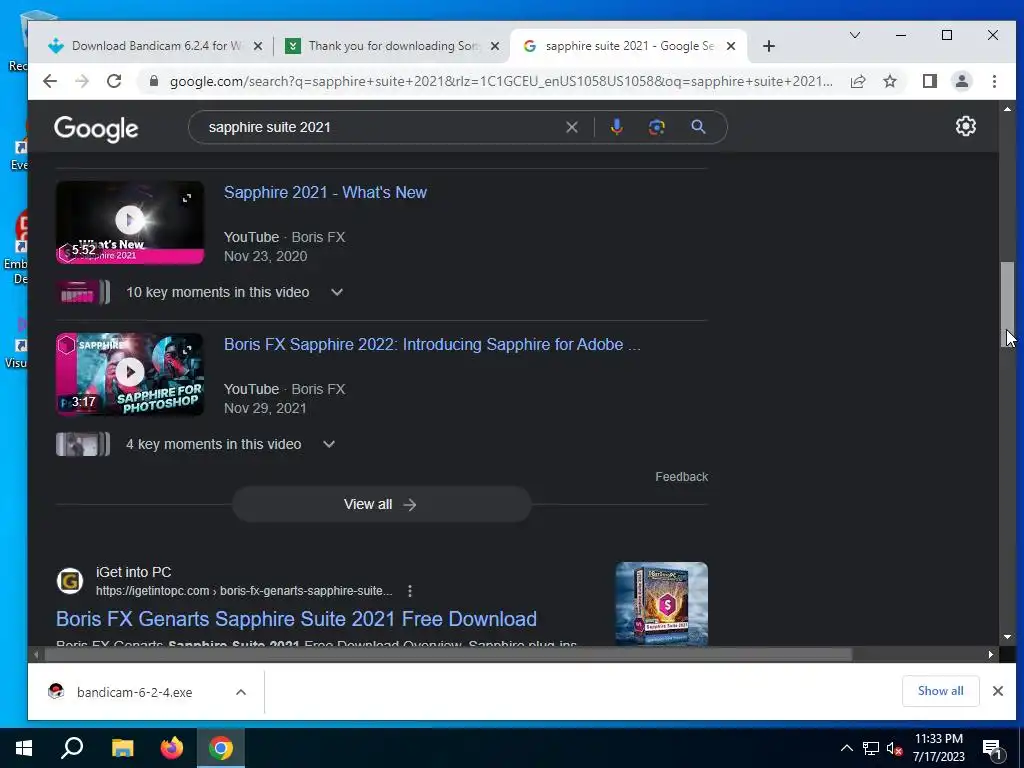Image resolution: width=1024 pixels, height=768 pixels.
Task: Open notification center icon
Action: pyautogui.click(x=992, y=749)
